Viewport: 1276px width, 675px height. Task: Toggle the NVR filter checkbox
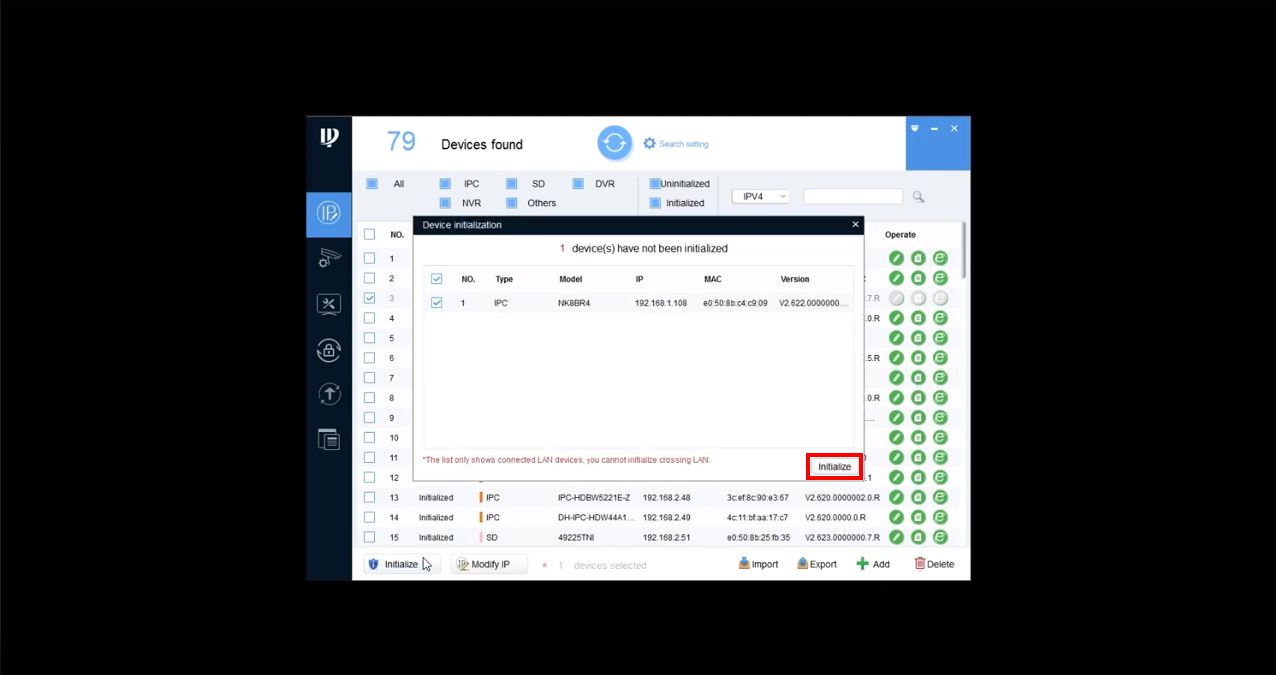point(445,203)
